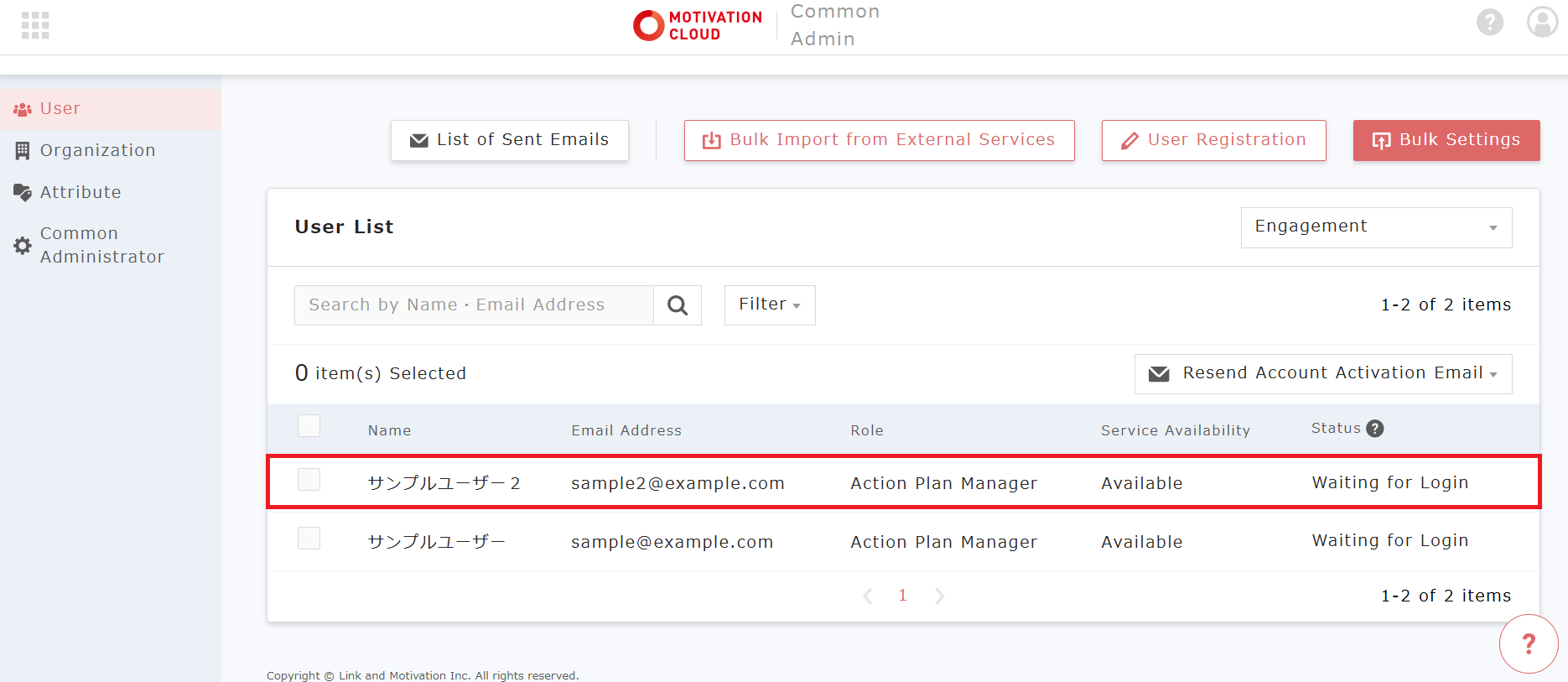The image size is (1568, 682).
Task: Check the box for sample2@example.com
Action: click(309, 480)
